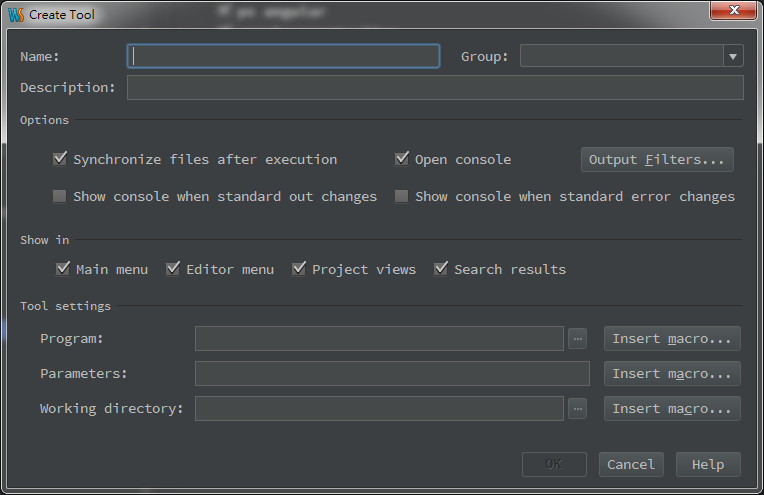Enable Show console when standard error changes
The width and height of the screenshot is (764, 495).
tap(401, 196)
